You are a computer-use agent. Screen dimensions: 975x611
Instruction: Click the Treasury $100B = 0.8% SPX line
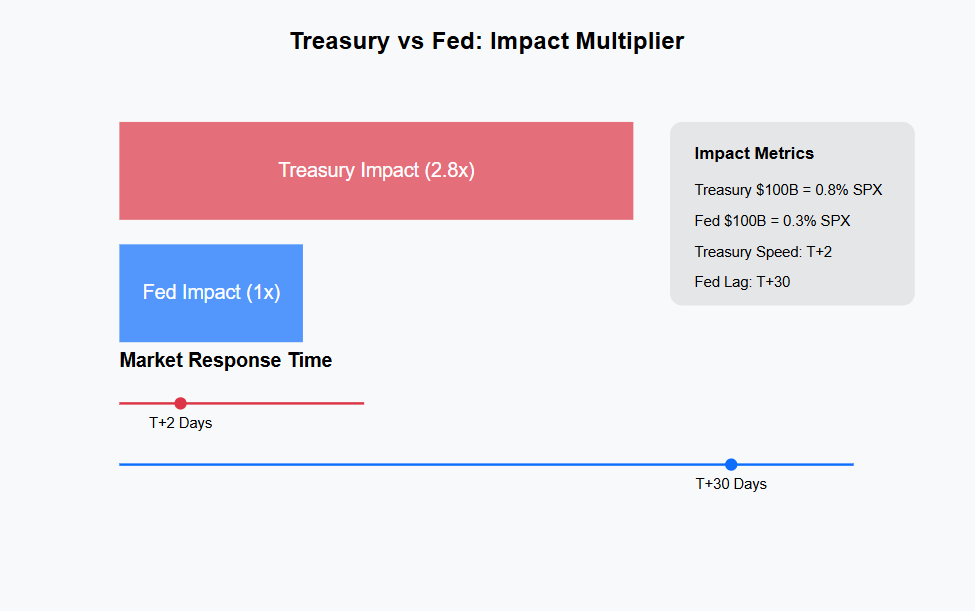(788, 190)
